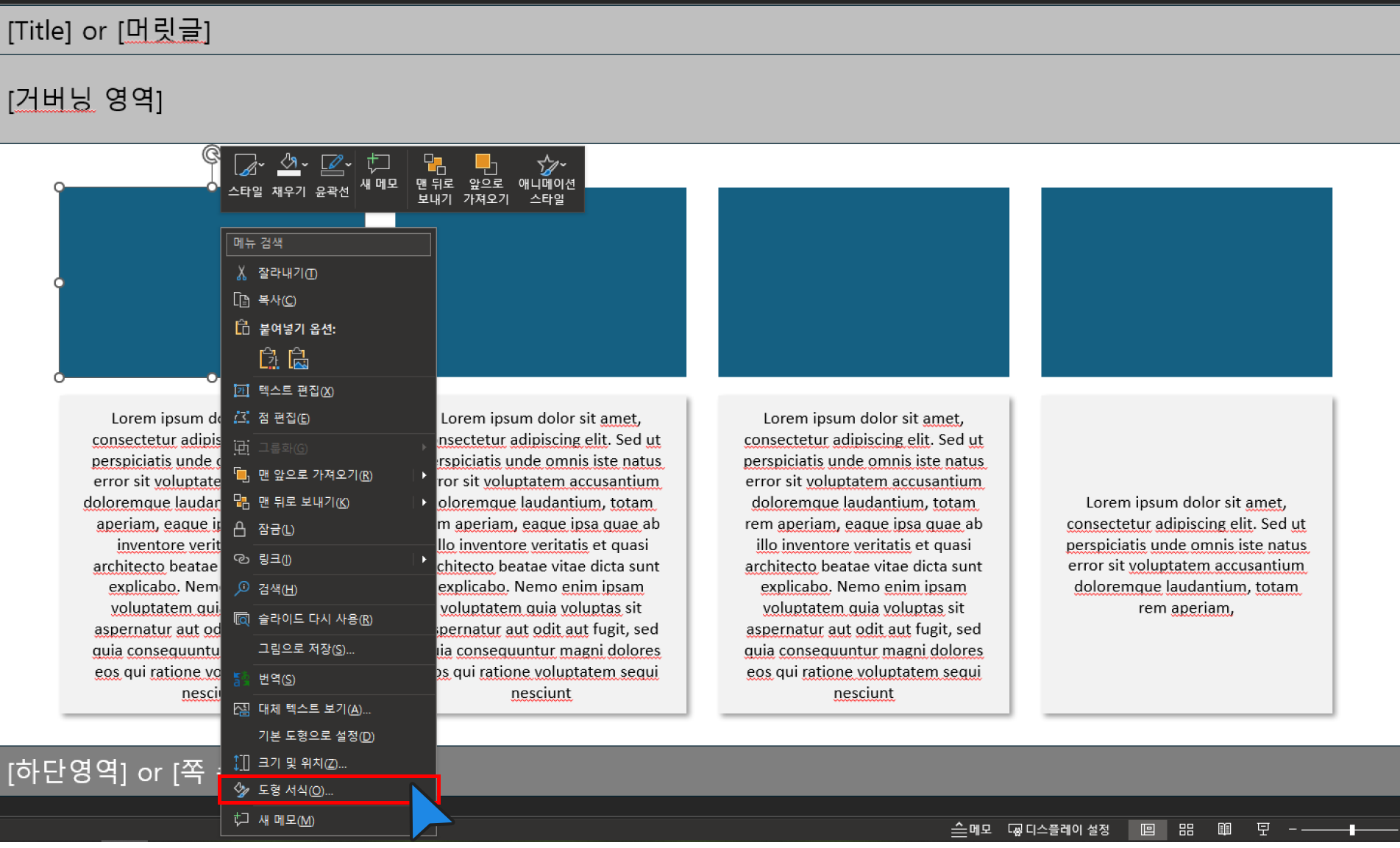1400x848 pixels.
Task: Click middle-left resize handle of selected rectangle
Action: pos(60,282)
